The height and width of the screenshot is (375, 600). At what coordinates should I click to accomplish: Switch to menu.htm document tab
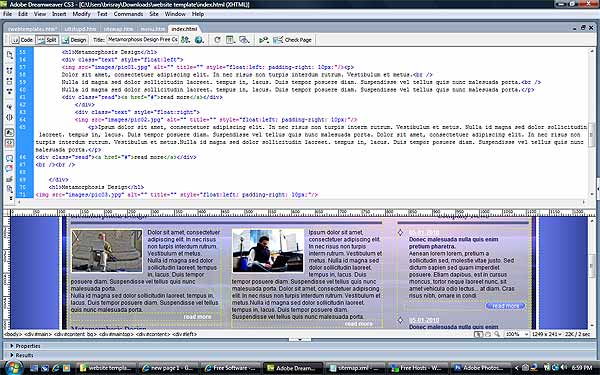pos(152,29)
